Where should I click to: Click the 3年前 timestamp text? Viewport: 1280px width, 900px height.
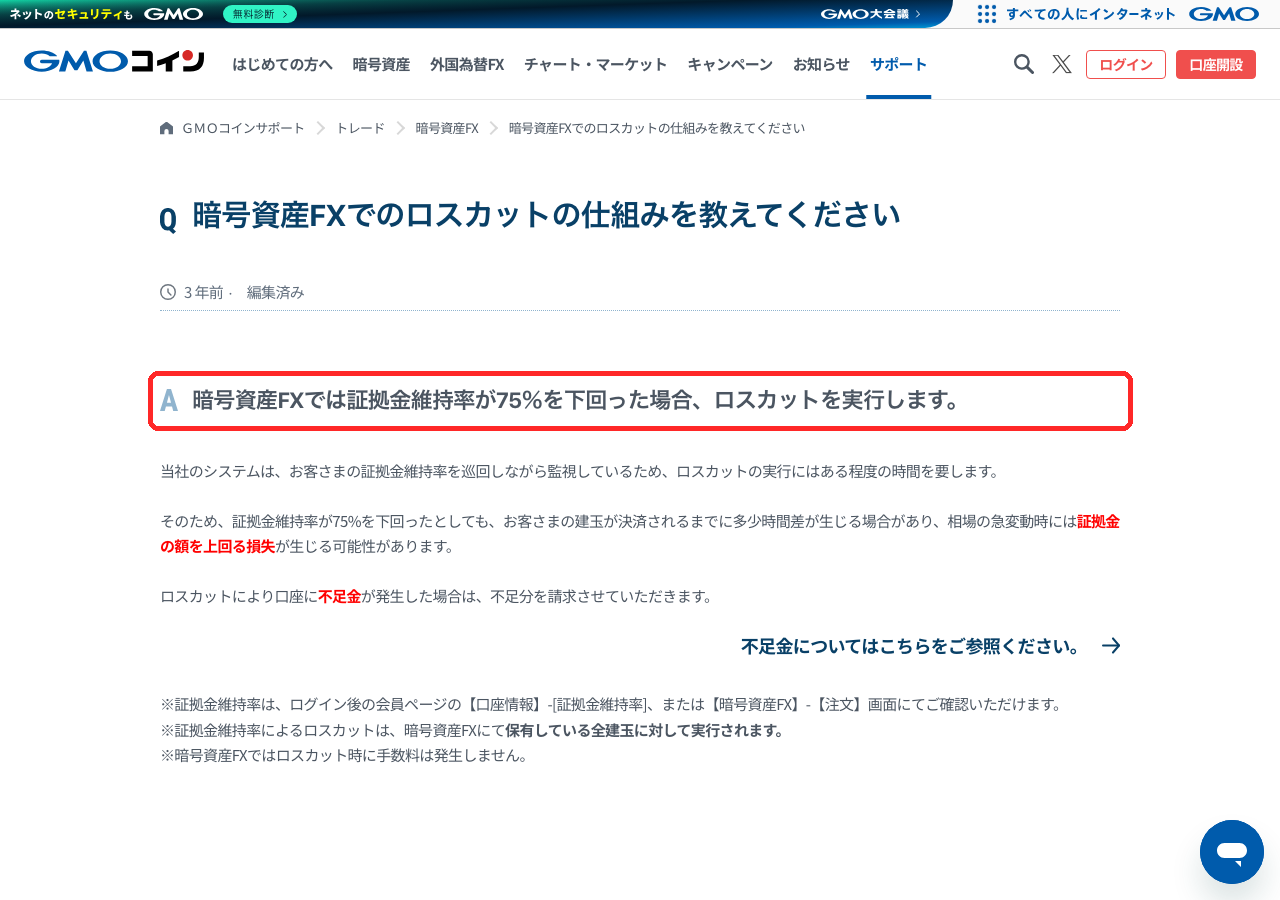(x=204, y=292)
